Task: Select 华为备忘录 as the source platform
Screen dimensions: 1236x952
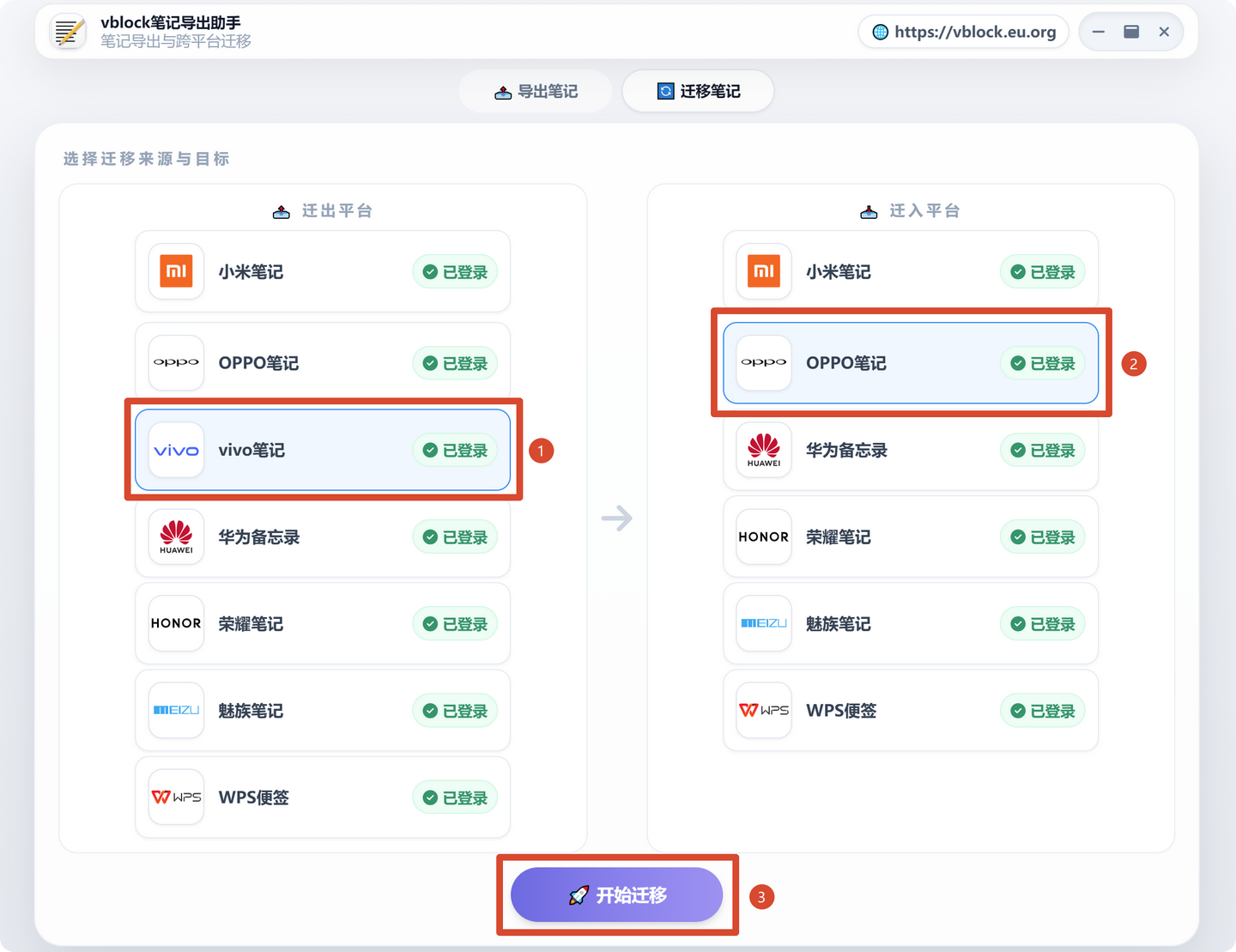Action: point(323,537)
